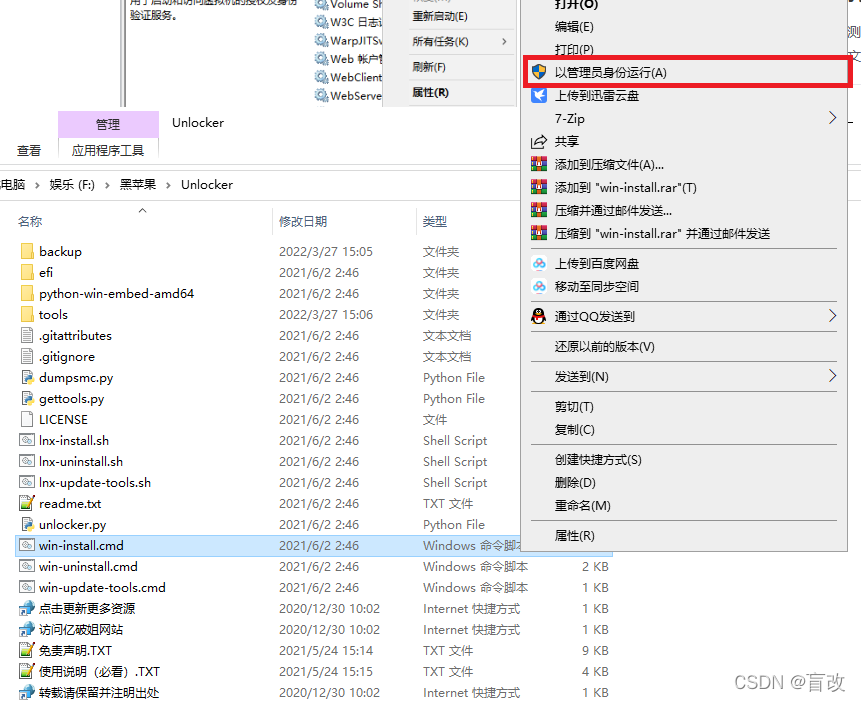The width and height of the screenshot is (861, 702).
Task: Click the LICENSE blank file icon
Action: (x=26, y=420)
